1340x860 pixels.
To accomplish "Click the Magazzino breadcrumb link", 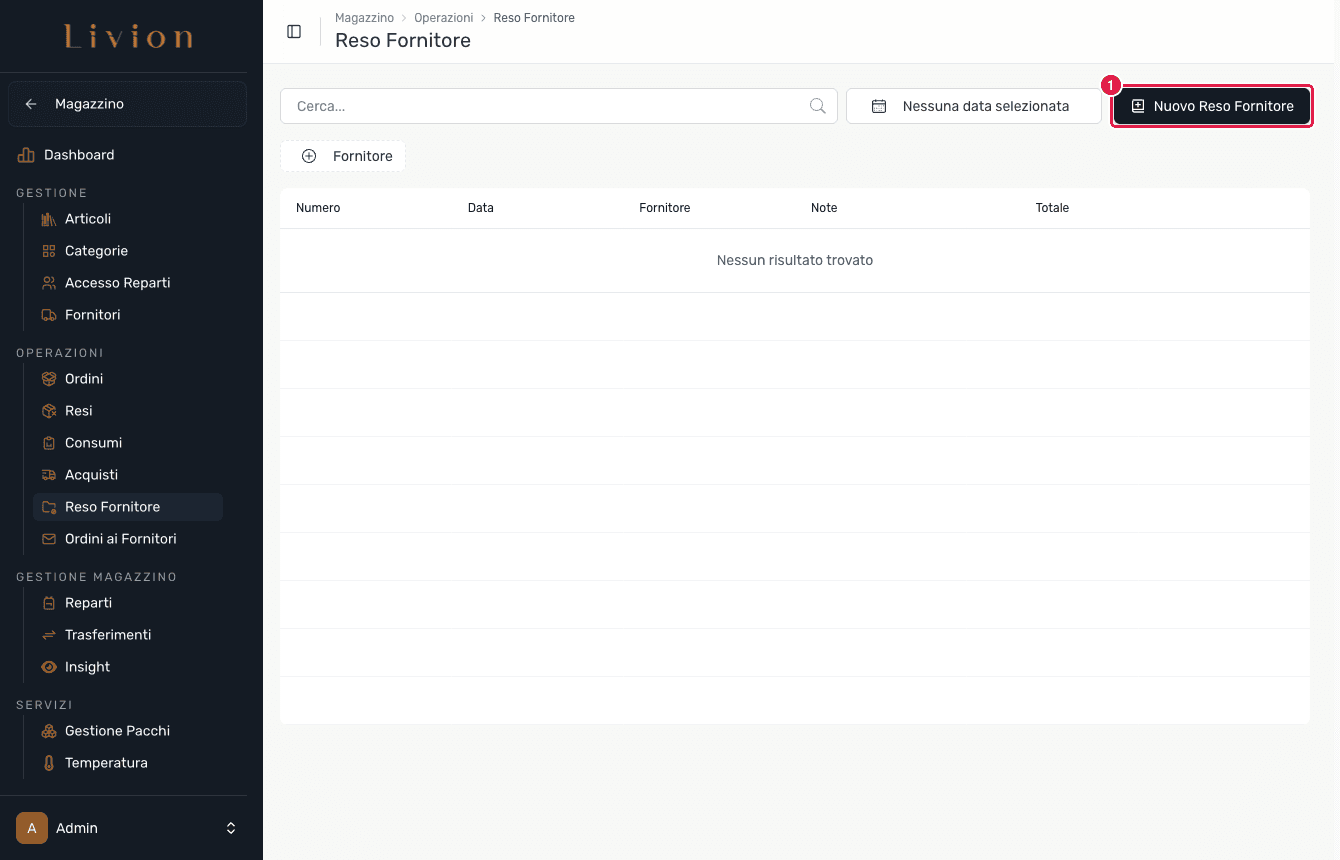I will pyautogui.click(x=364, y=18).
